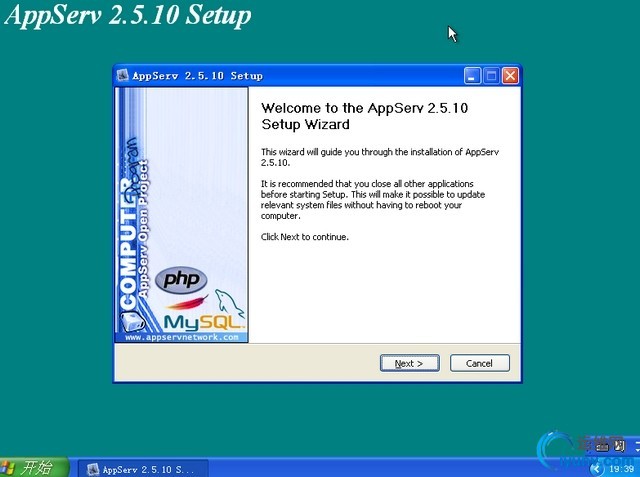
Task: Cancel the AppServ installation
Action: point(480,363)
